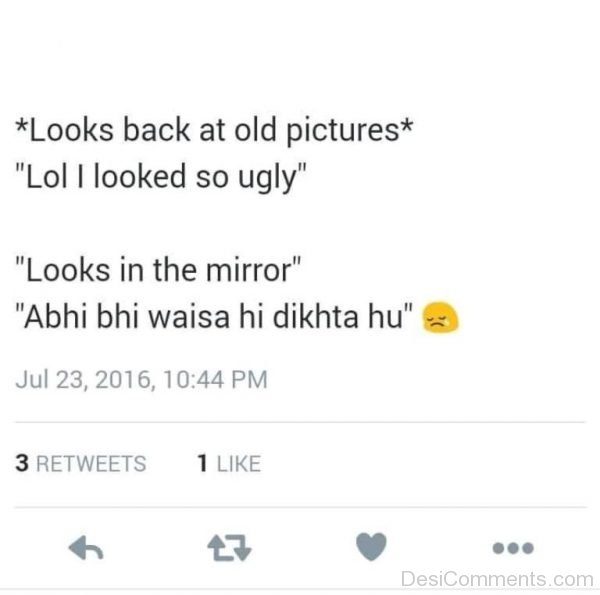The width and height of the screenshot is (600, 595).
Task: Click the reply arrow icon
Action: pos(86,548)
